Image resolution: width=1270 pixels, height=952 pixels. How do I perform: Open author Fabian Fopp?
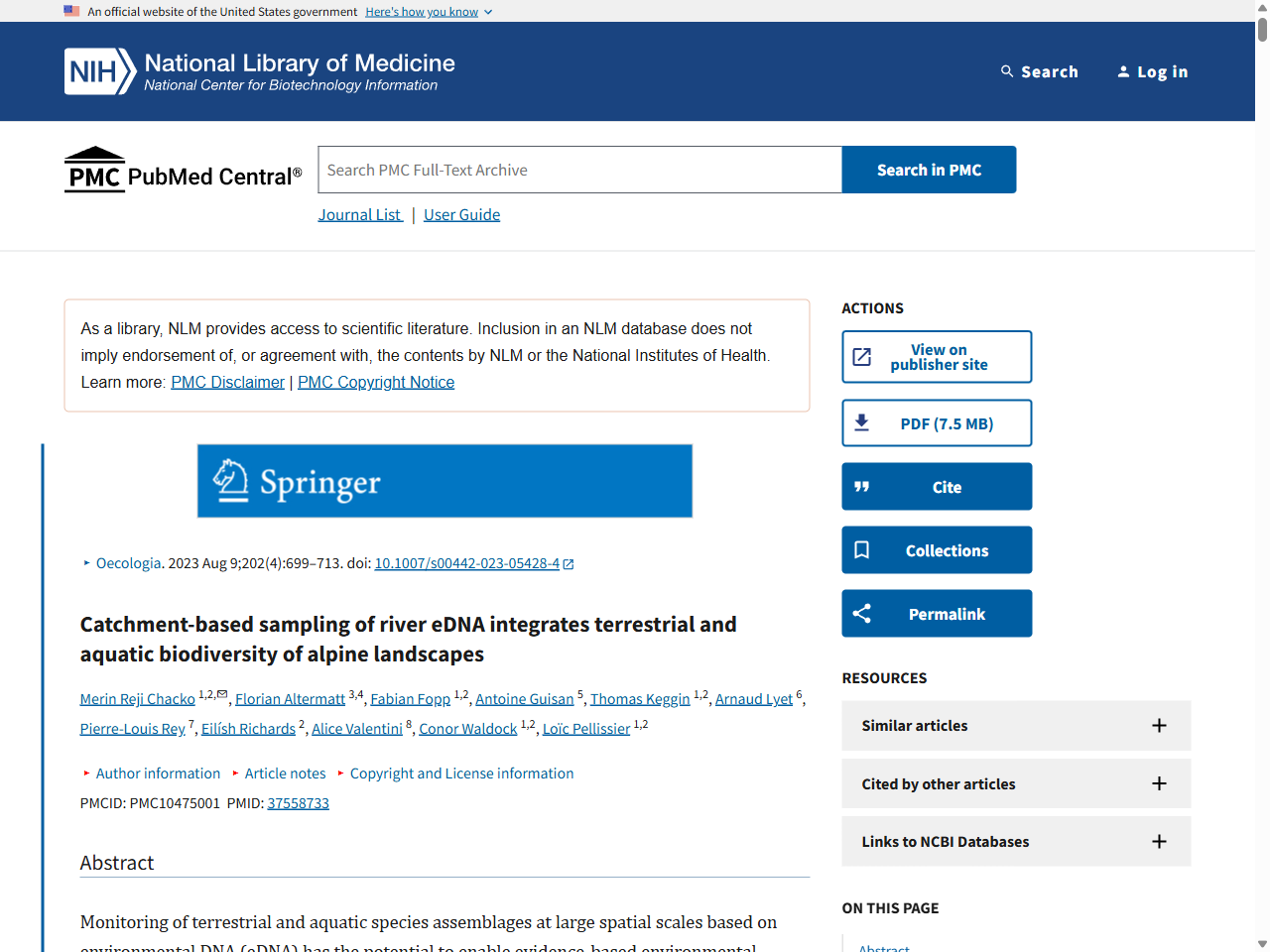pos(411,699)
